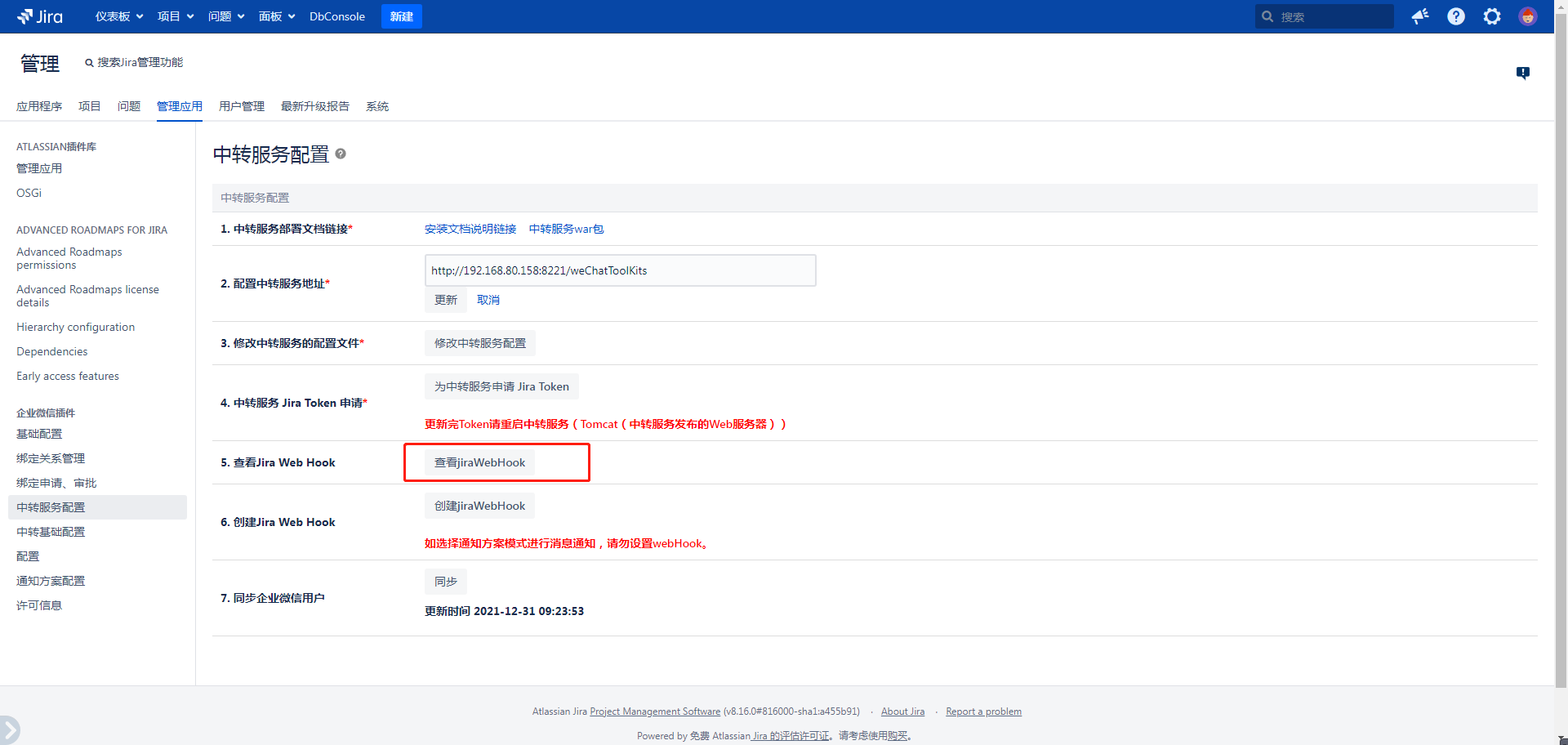Open the 问题 dropdown in top navigation
The height and width of the screenshot is (745, 1568).
[225, 16]
